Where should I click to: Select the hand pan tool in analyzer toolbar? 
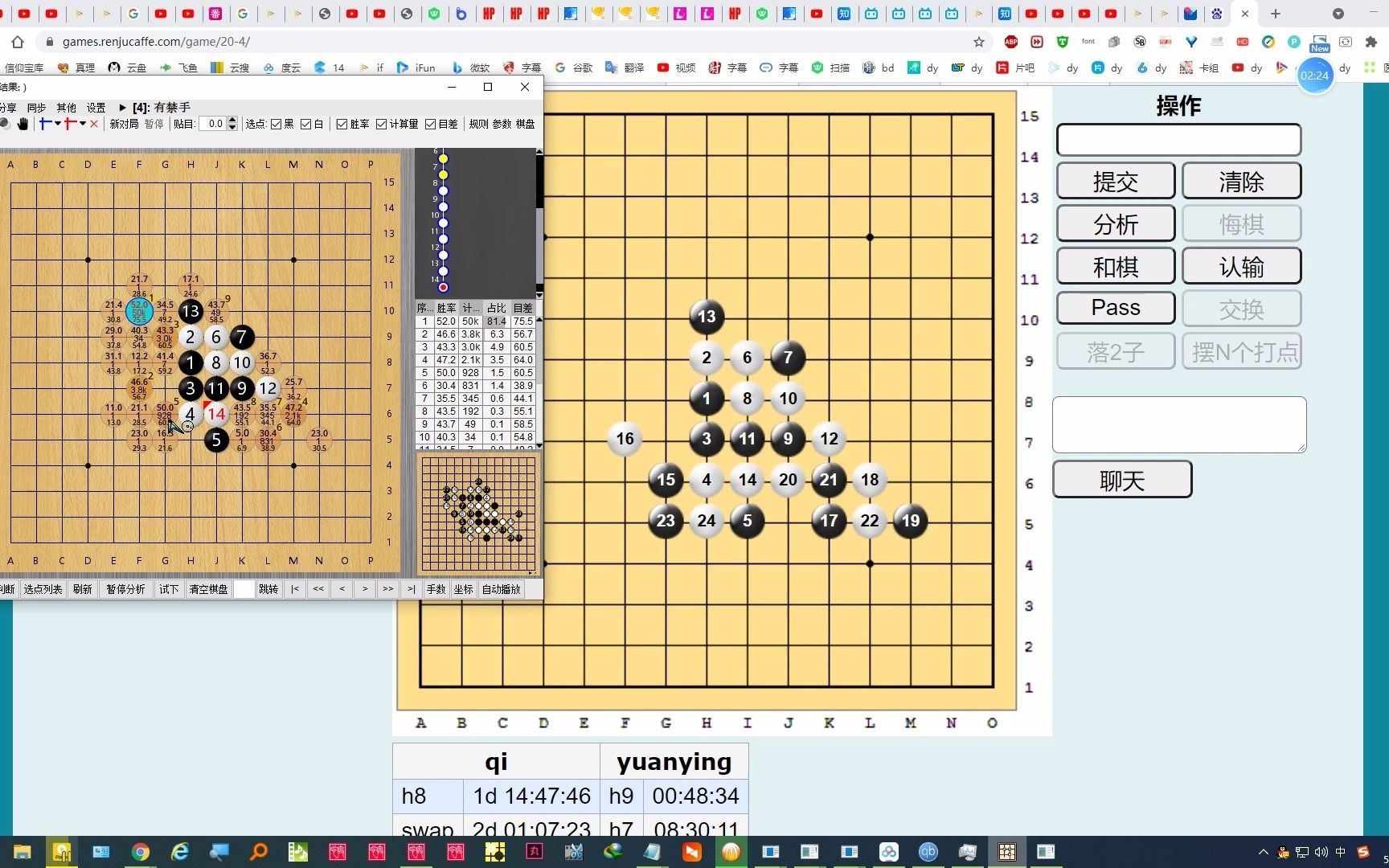click(23, 124)
